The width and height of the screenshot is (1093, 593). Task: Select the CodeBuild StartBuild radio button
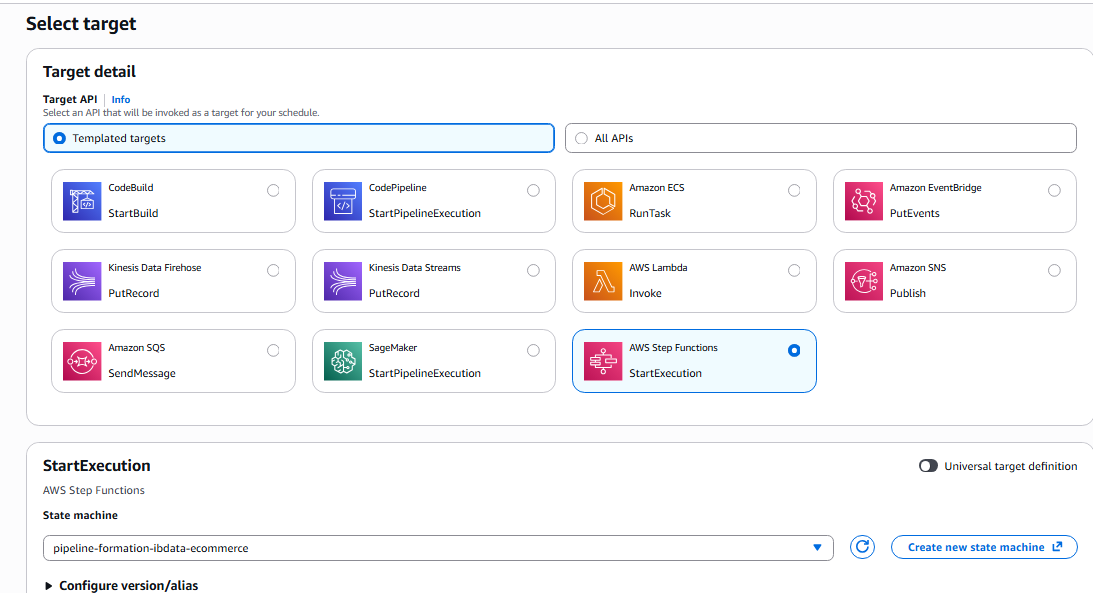click(x=273, y=190)
